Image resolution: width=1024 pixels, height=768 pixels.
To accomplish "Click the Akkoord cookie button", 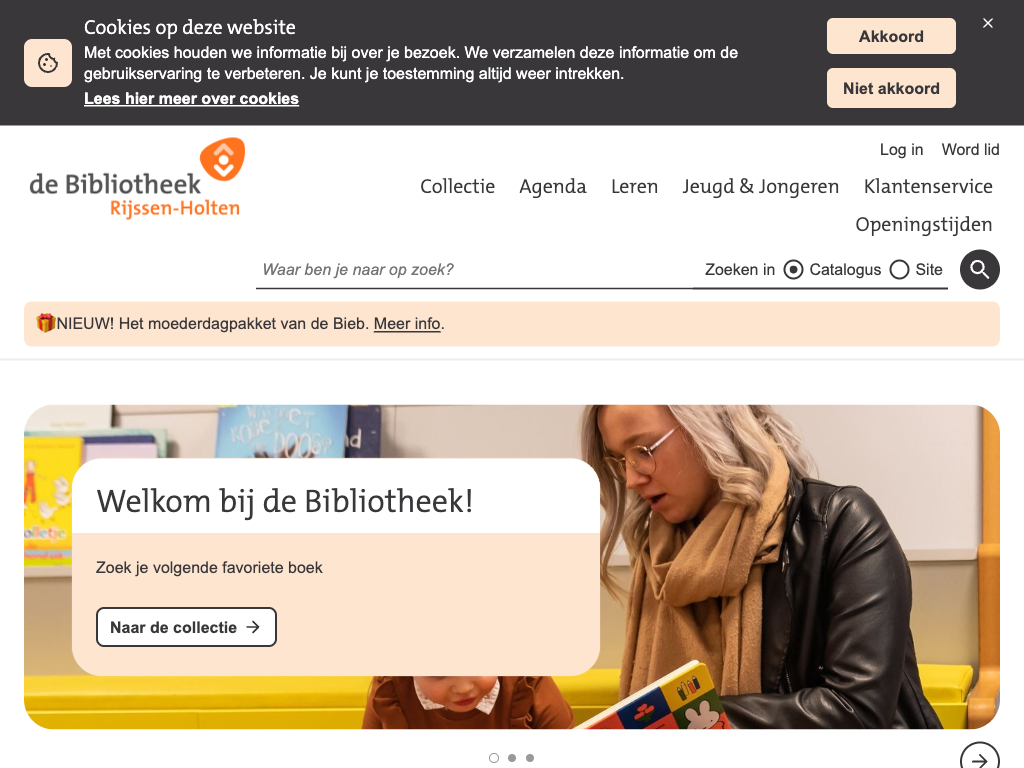I will (891, 36).
